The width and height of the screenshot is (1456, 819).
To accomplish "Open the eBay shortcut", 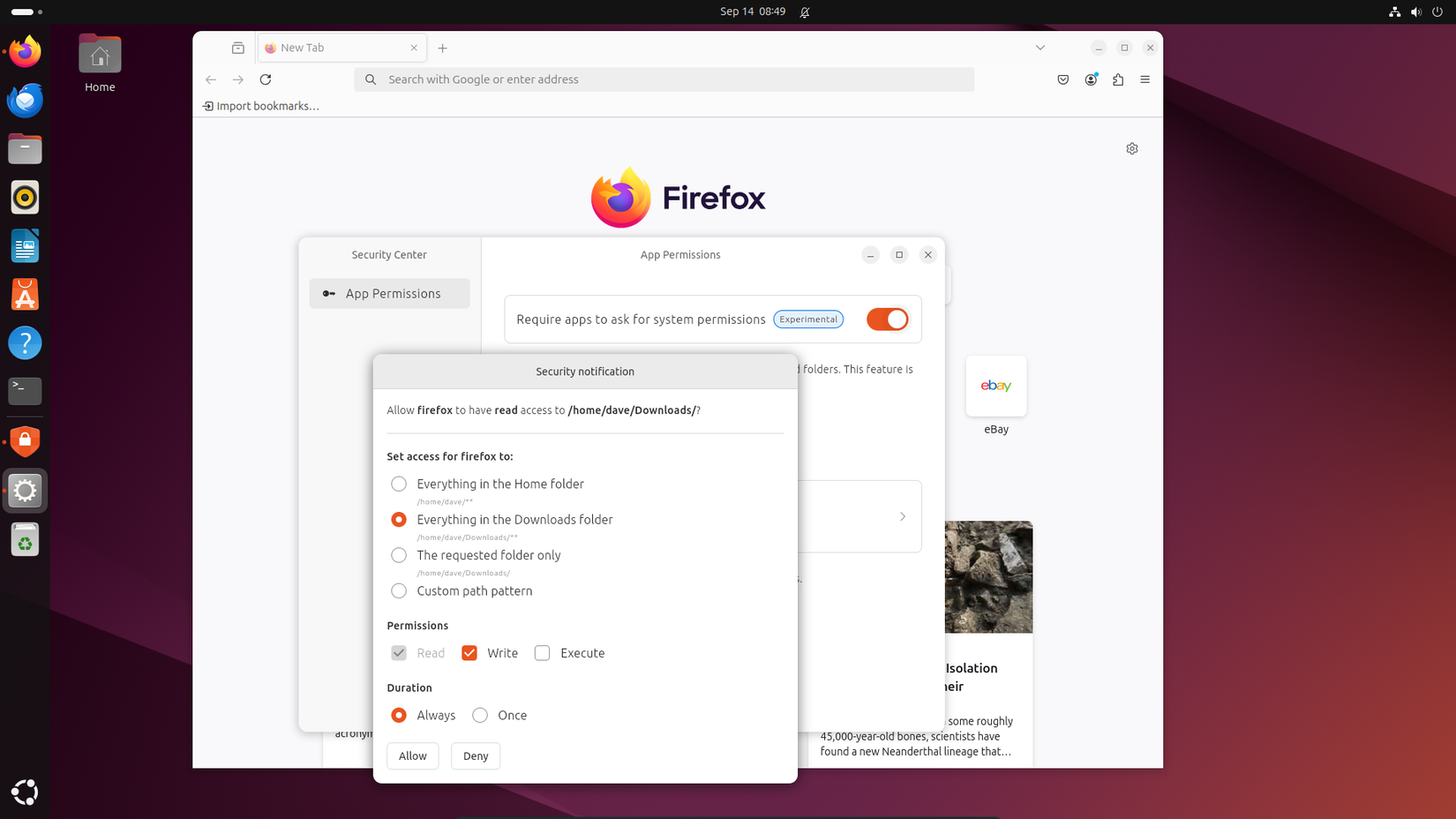I will (995, 386).
